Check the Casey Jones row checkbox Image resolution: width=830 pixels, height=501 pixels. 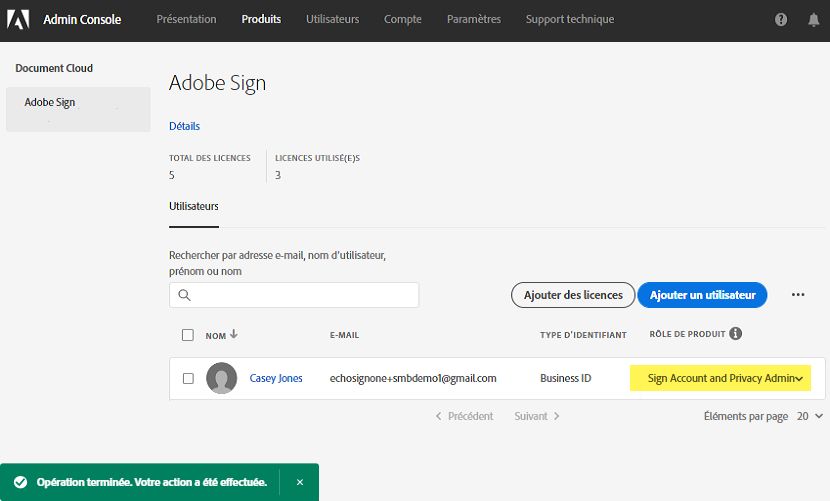coord(188,379)
